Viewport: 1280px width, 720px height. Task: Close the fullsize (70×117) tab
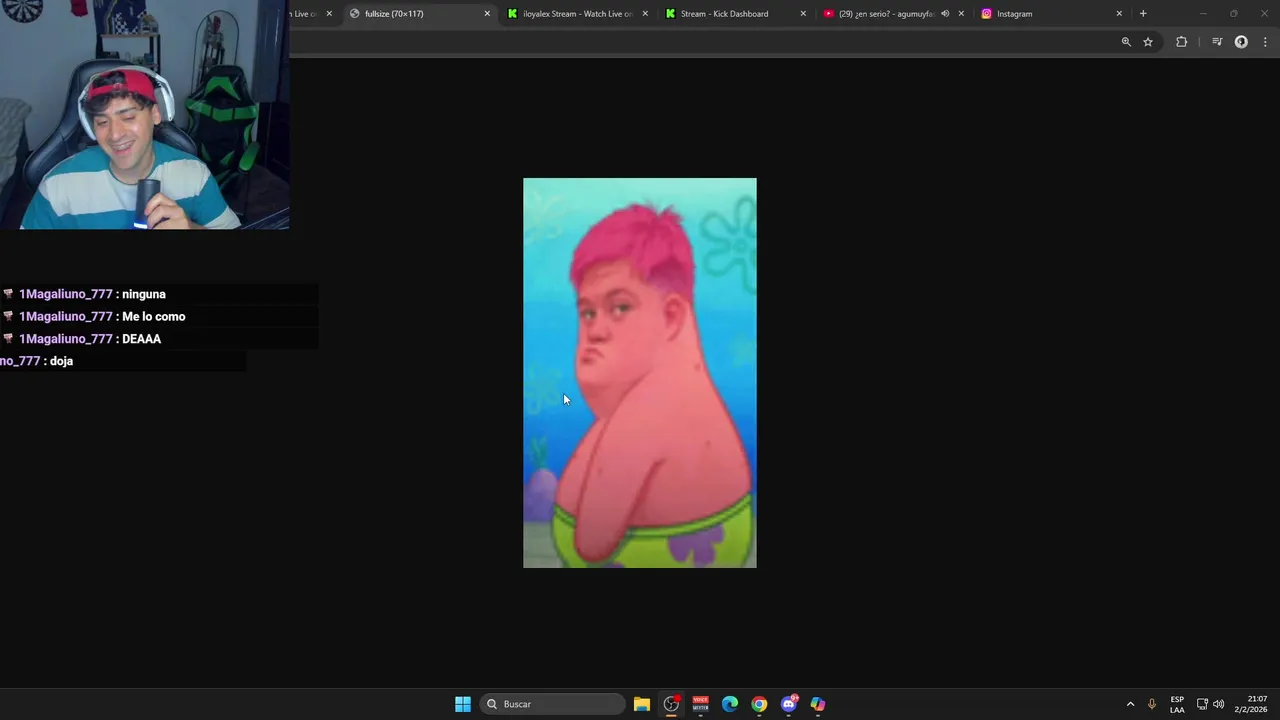click(x=487, y=14)
